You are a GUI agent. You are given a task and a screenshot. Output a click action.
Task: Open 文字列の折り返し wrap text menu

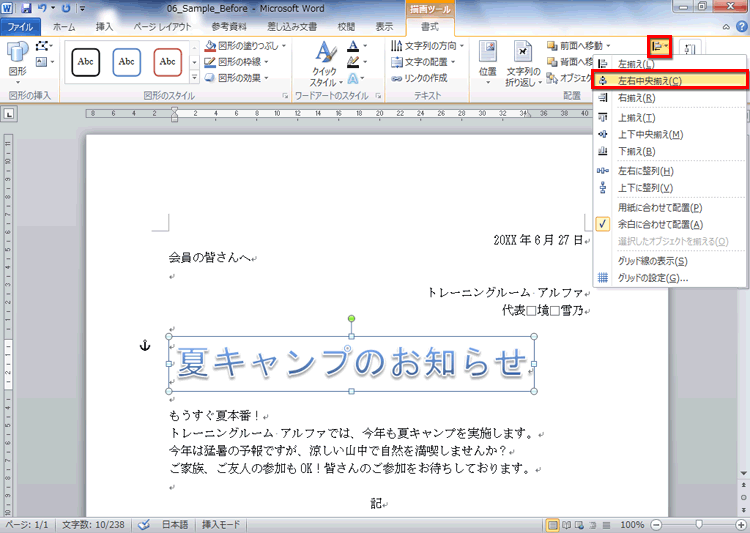pyautogui.click(x=523, y=65)
